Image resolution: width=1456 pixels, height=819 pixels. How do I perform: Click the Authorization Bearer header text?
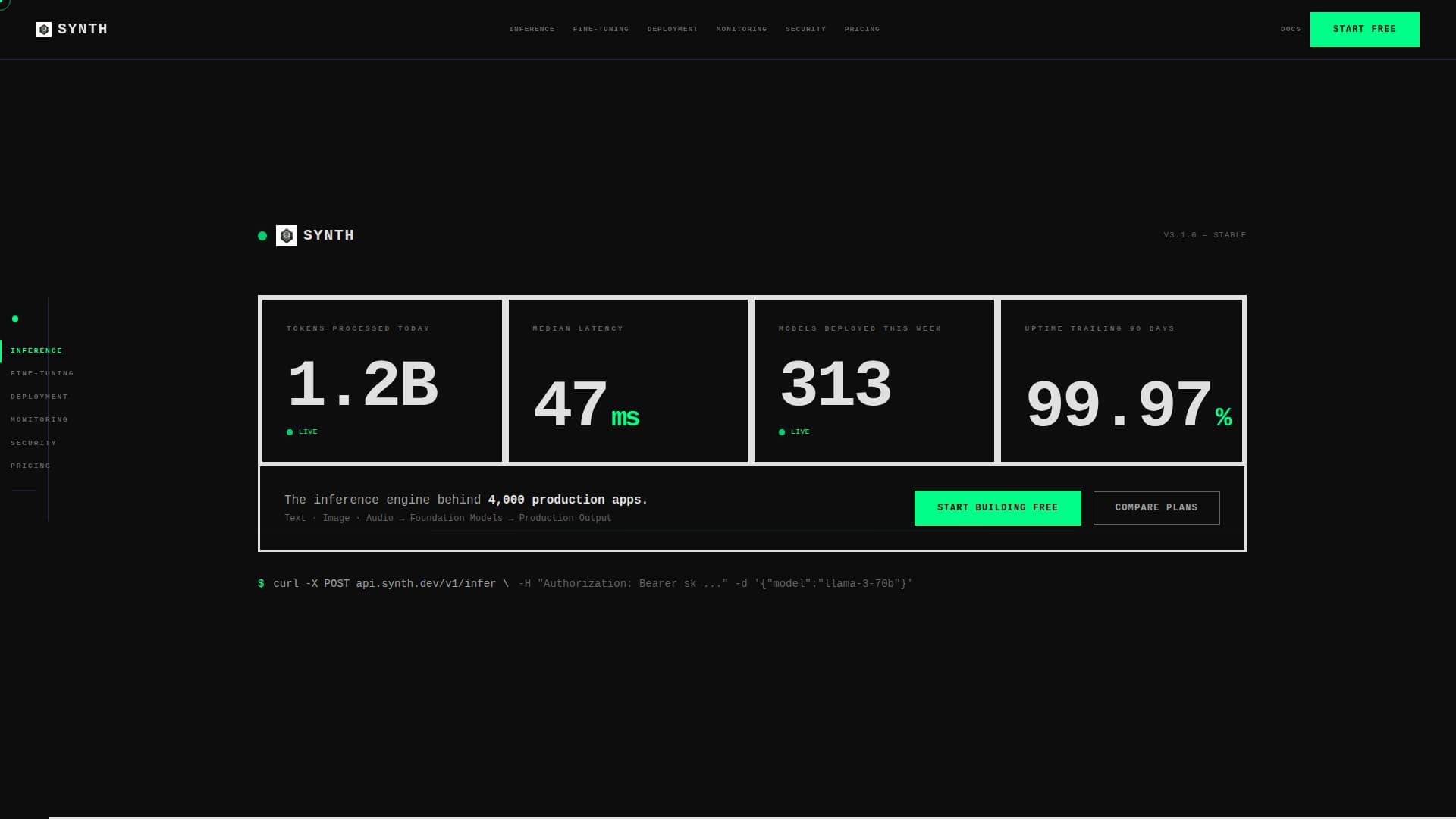coord(623,583)
